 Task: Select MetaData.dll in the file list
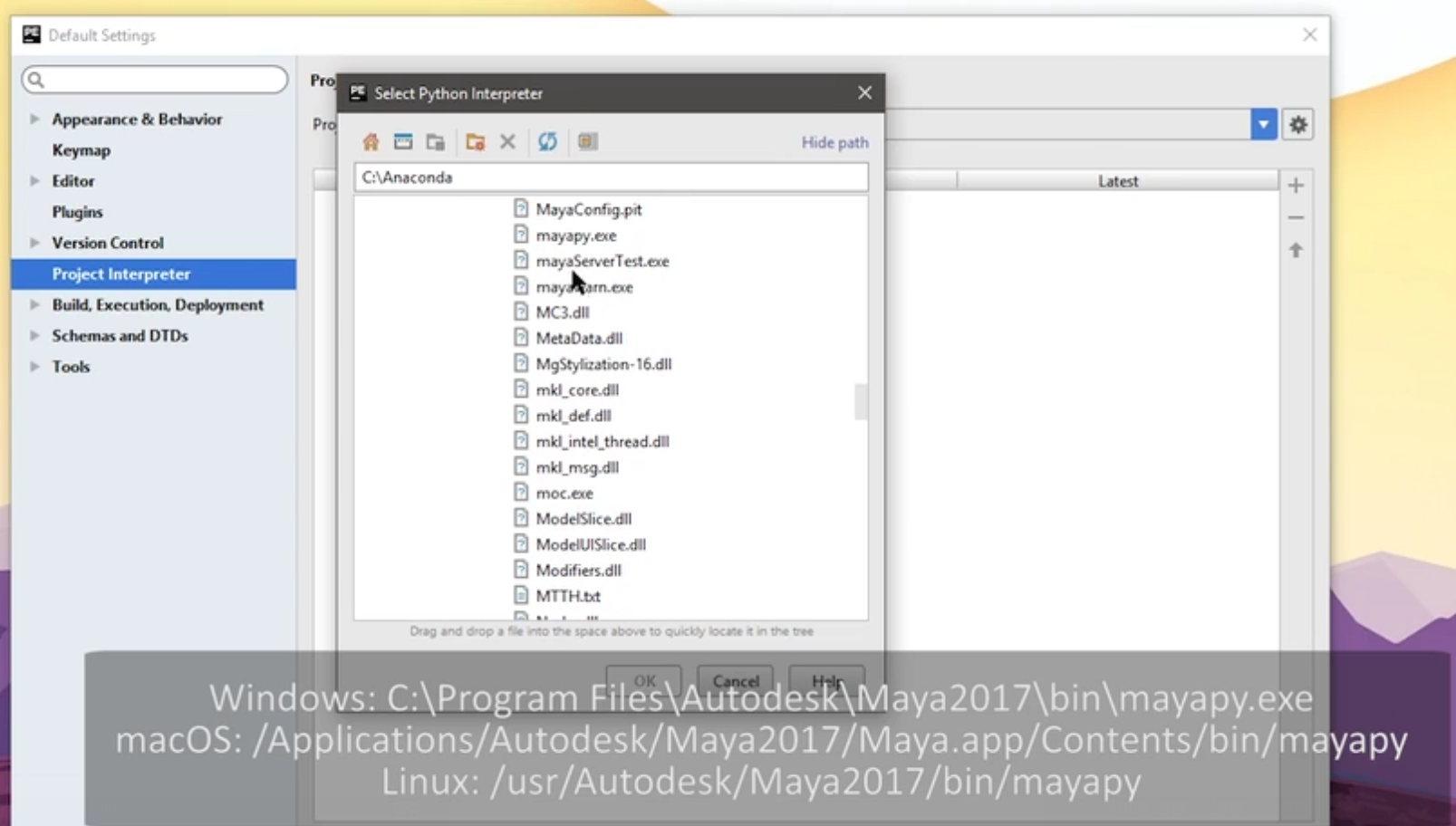[x=579, y=338]
